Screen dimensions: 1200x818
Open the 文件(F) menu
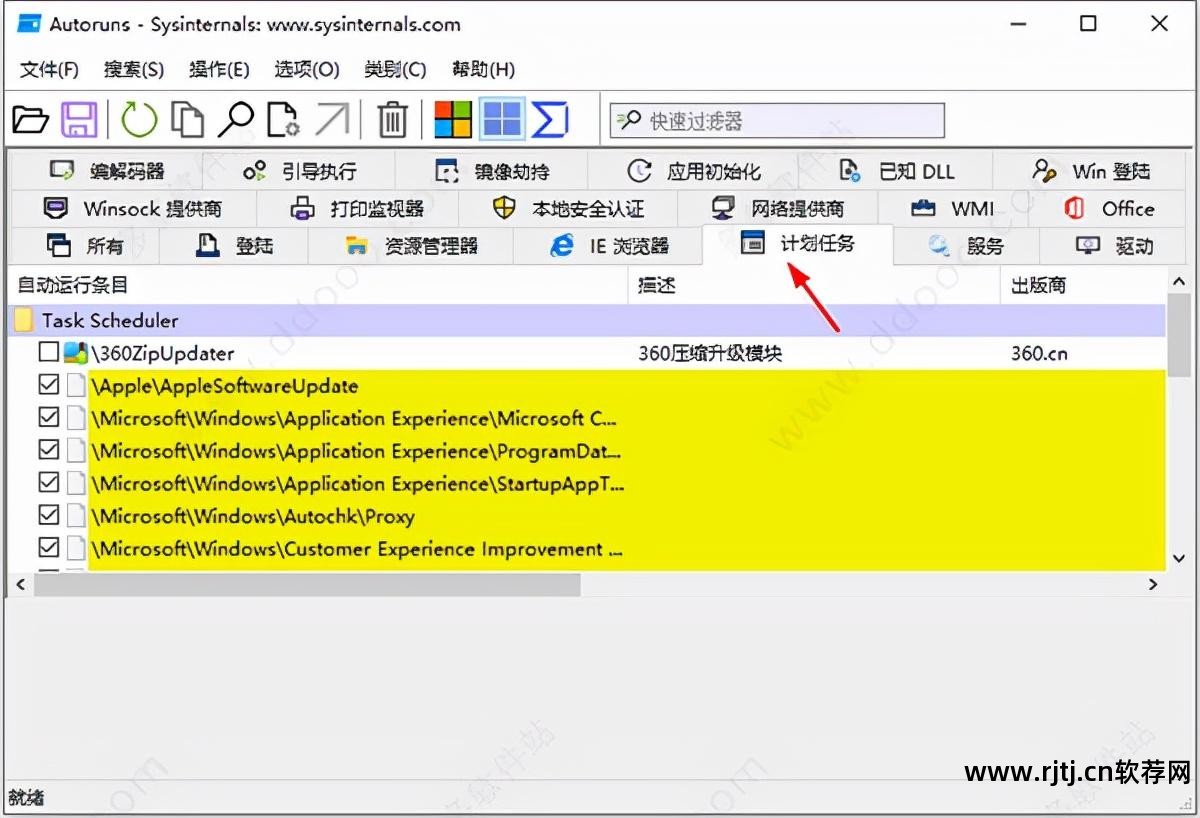(50, 69)
